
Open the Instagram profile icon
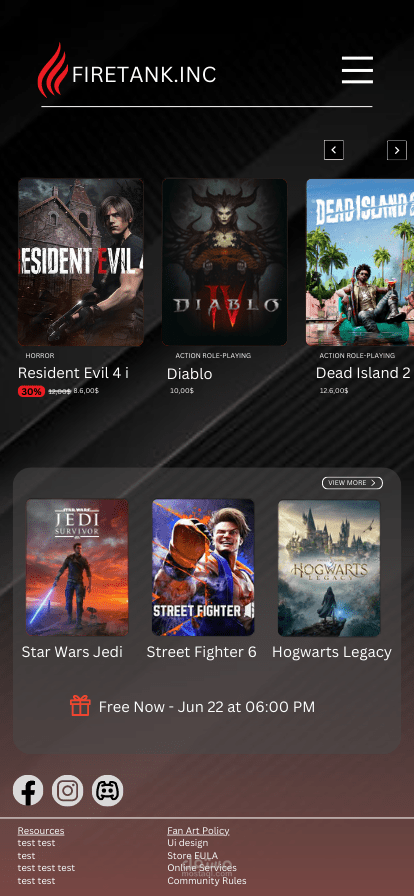pyautogui.click(x=67, y=791)
